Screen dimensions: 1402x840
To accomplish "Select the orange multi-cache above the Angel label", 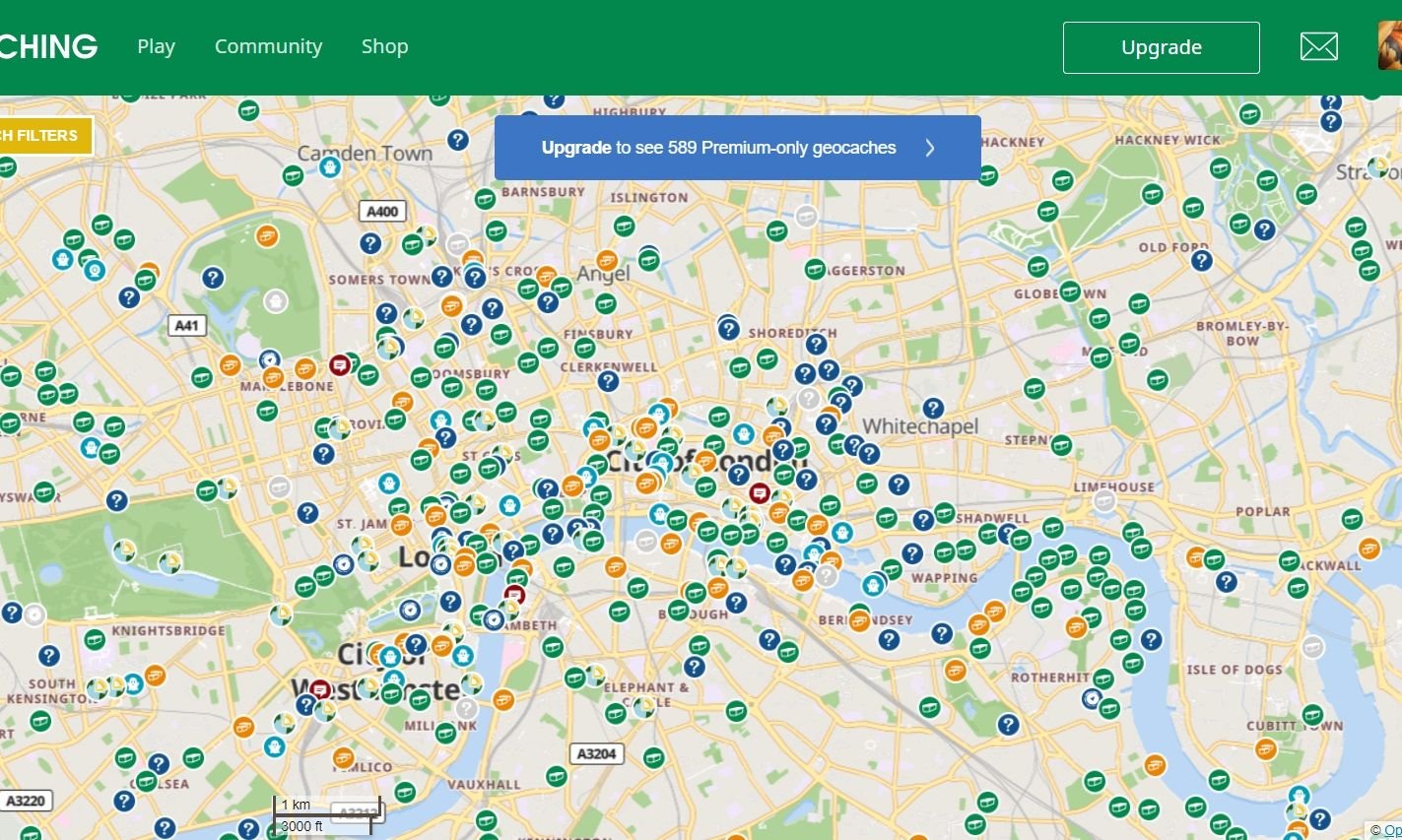I will pyautogui.click(x=607, y=261).
